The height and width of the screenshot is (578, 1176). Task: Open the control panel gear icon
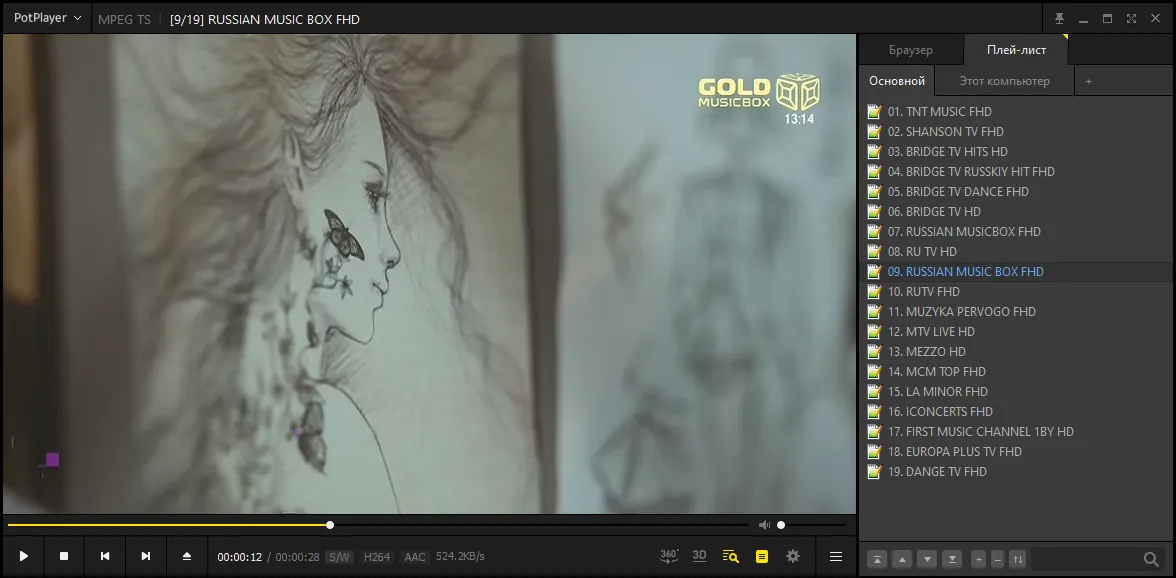point(793,556)
